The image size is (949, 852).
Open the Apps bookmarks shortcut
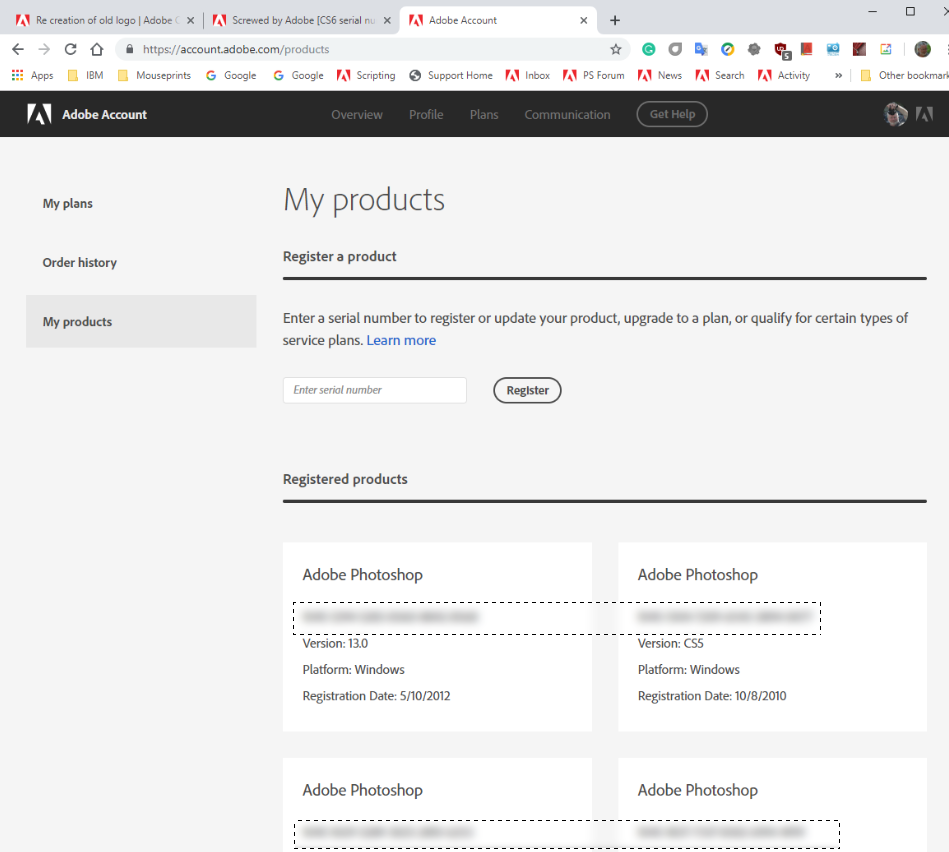(33, 75)
